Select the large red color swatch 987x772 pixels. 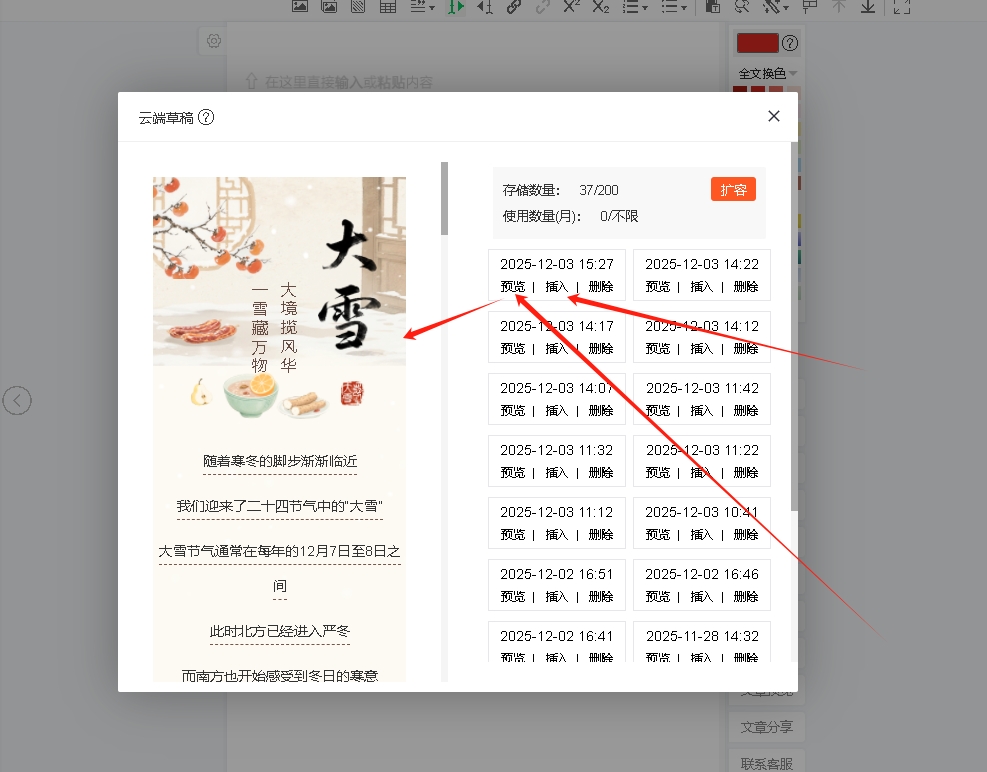757,43
